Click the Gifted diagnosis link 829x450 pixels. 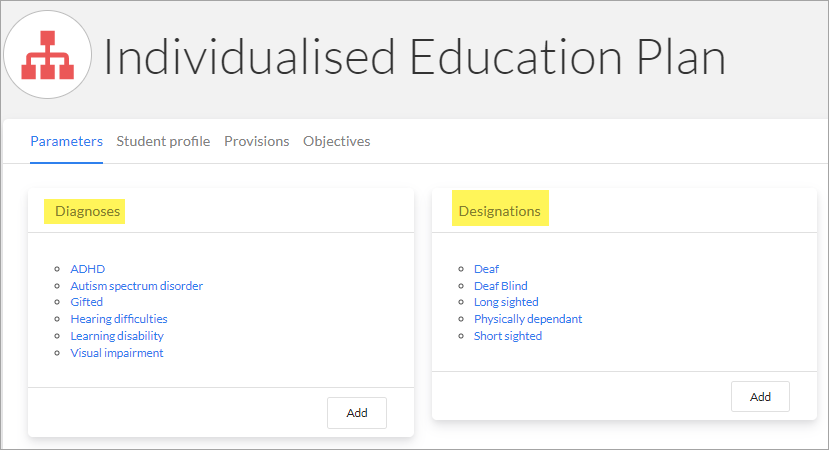[87, 302]
